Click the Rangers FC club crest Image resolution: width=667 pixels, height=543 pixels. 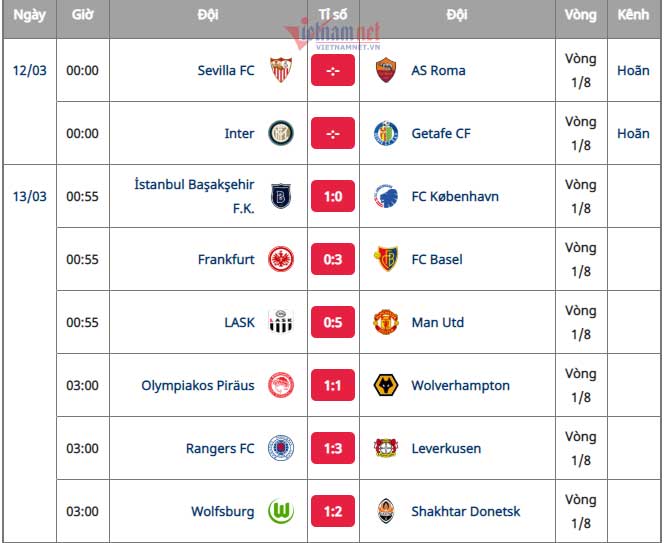coord(281,448)
